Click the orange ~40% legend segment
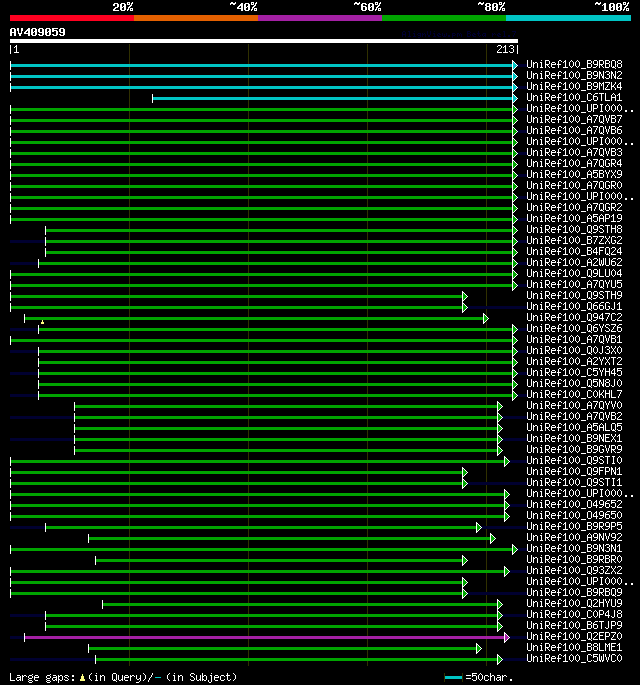This screenshot has height=685, width=640. tap(196, 18)
